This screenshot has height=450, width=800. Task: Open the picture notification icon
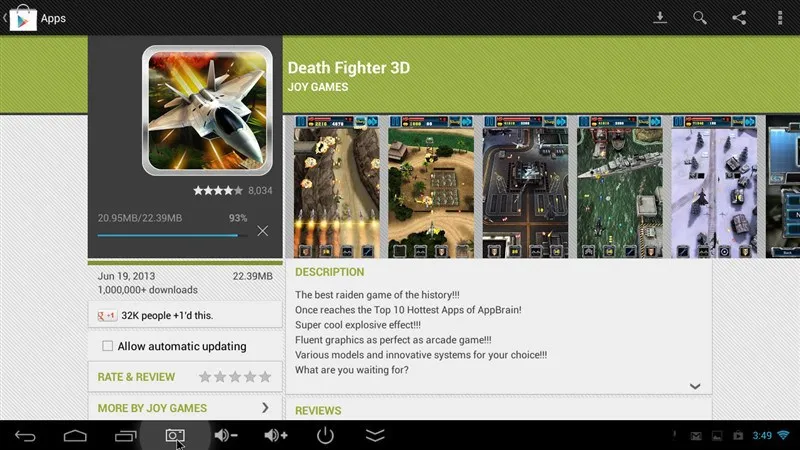(717, 436)
